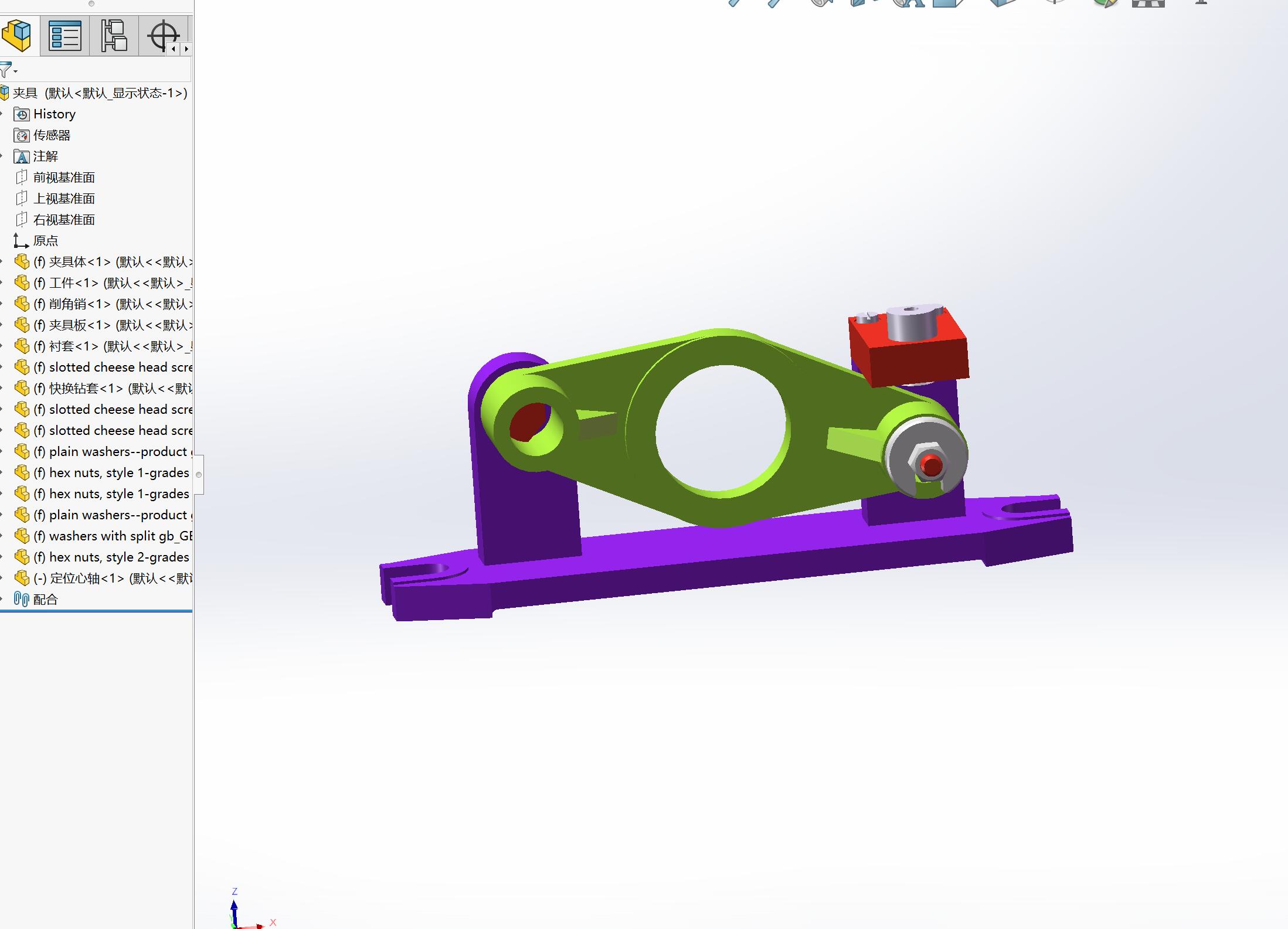Viewport: 1288px width, 929px height.
Task: Select the 原点 origin icon
Action: pos(21,241)
